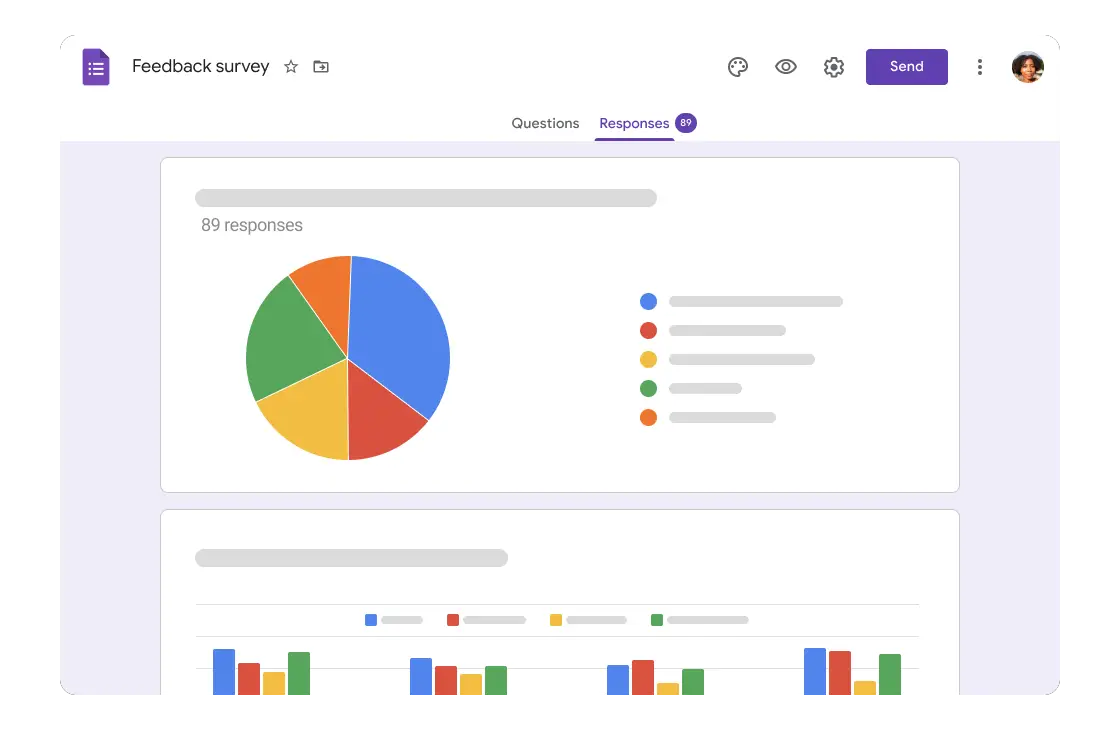Open the overflow three-dot menu
The image size is (1120, 730).
click(980, 66)
